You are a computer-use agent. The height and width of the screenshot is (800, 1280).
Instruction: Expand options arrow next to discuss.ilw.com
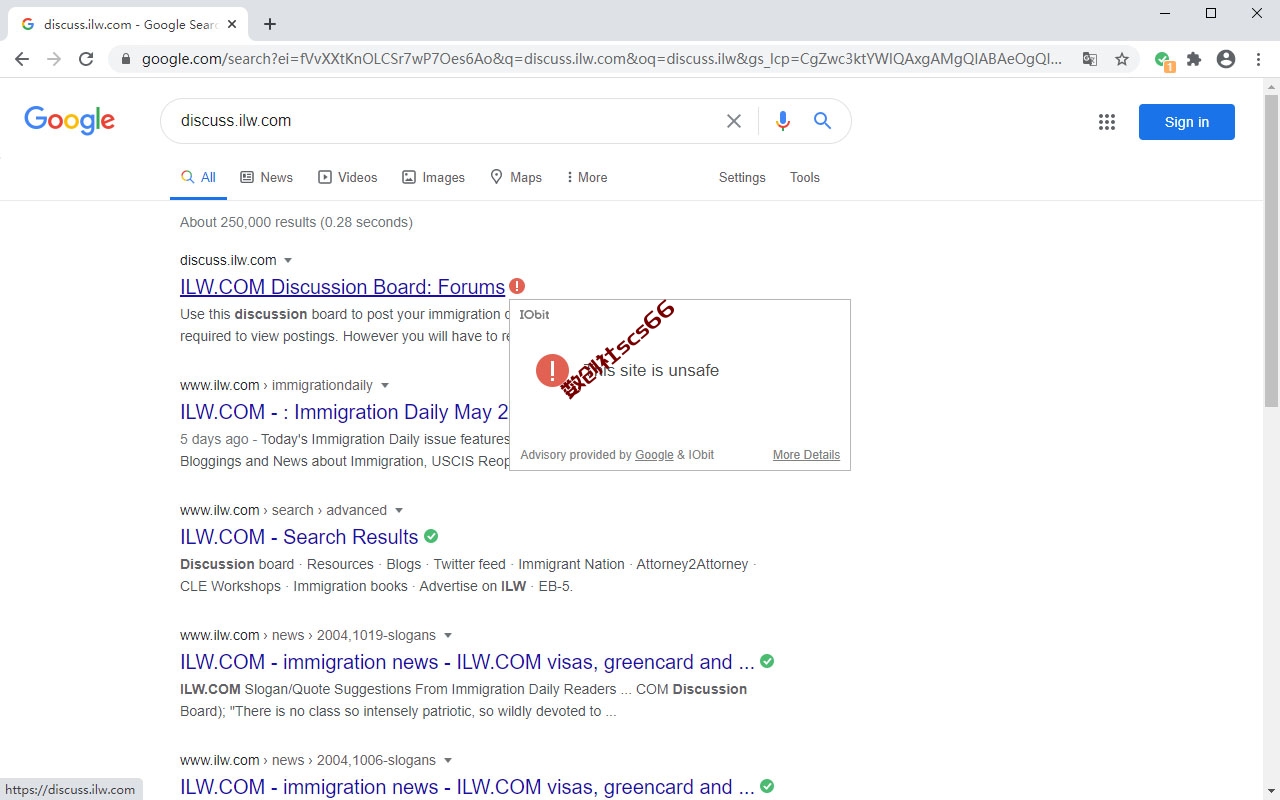(288, 261)
